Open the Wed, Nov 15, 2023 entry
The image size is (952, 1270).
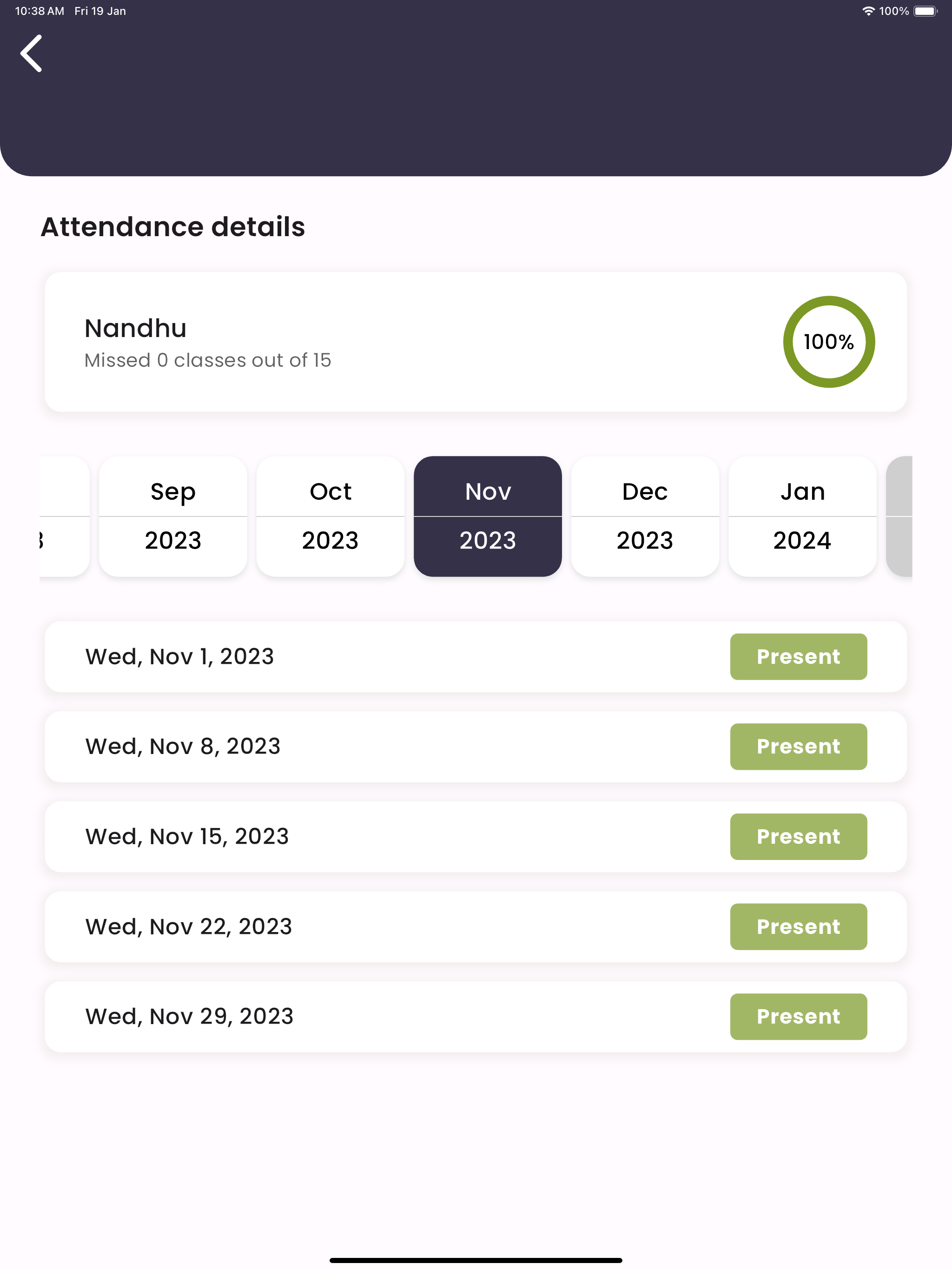[476, 837]
